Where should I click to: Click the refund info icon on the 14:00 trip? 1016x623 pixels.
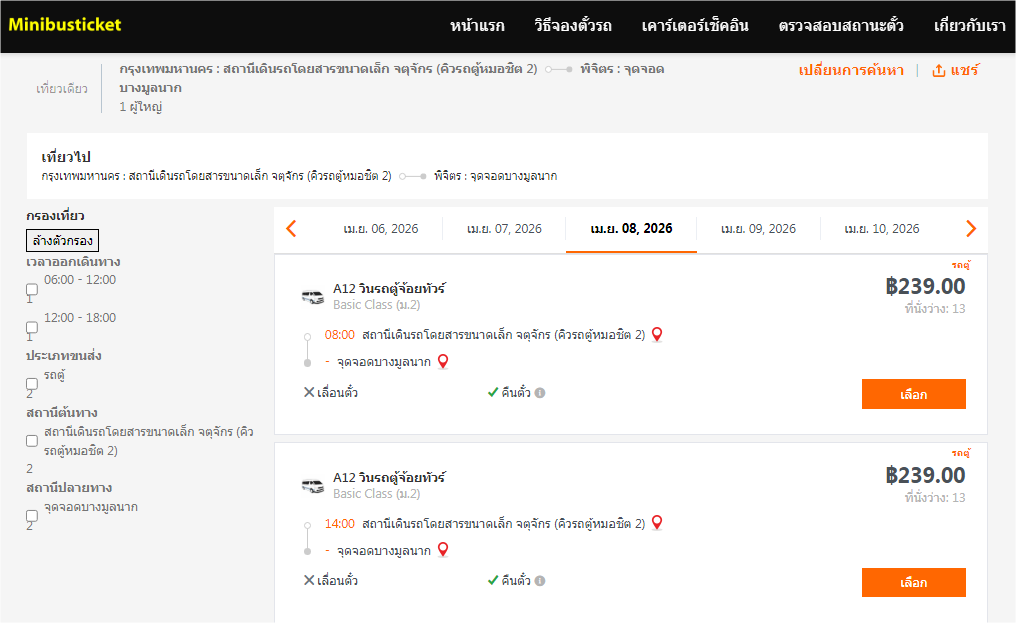pos(540,581)
